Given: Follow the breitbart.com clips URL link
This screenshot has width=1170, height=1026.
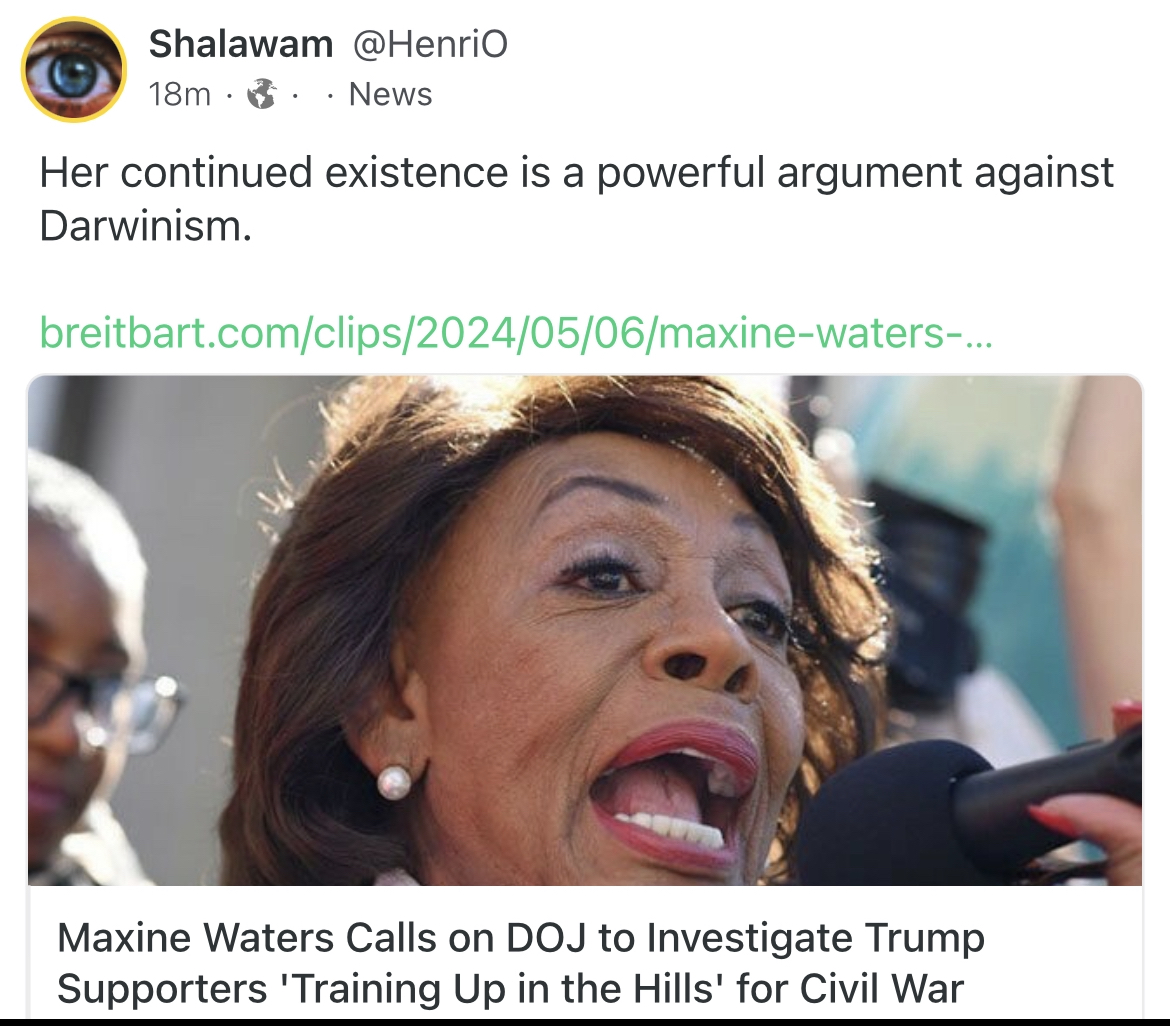Looking at the screenshot, I should (516, 333).
